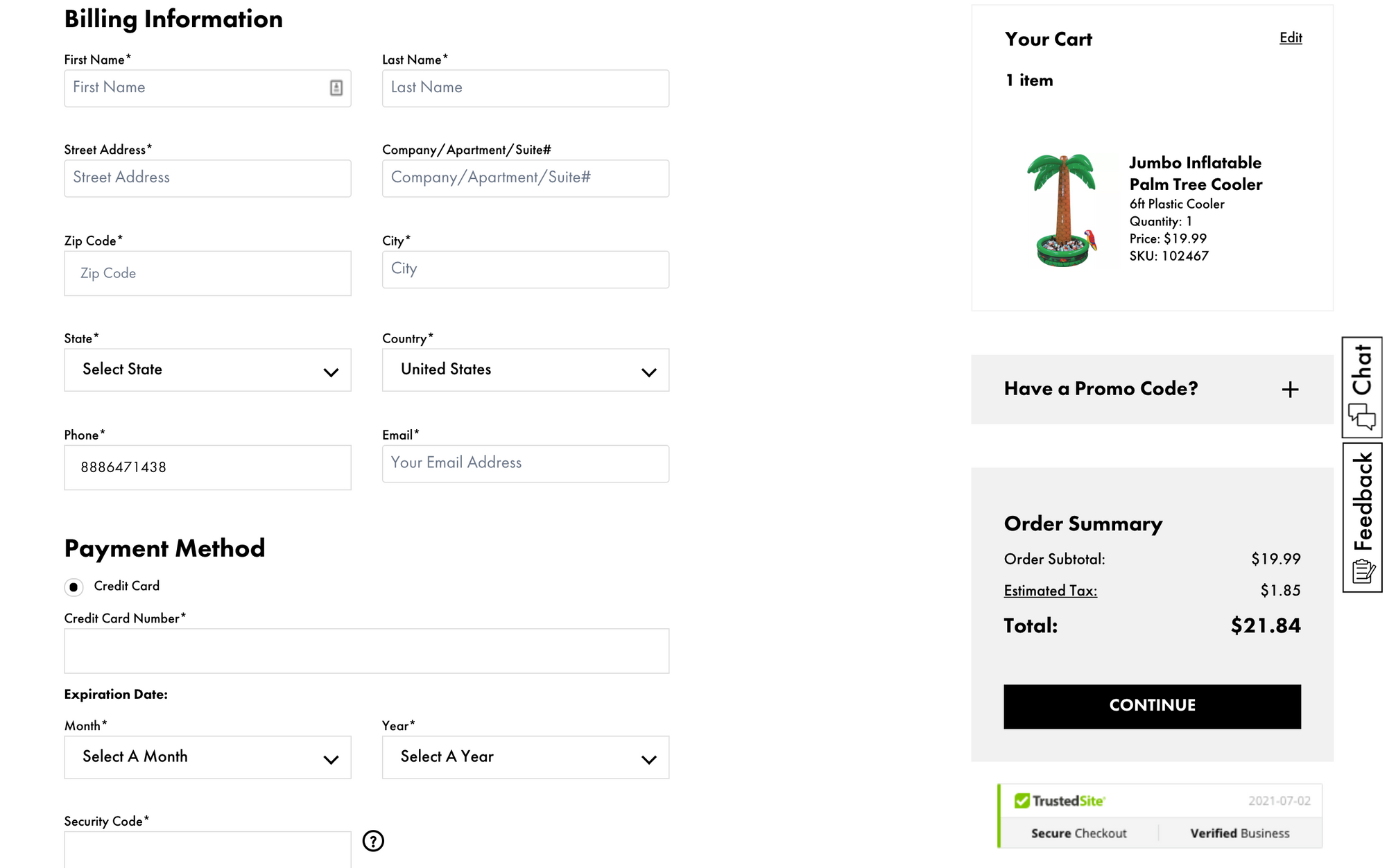1387x868 pixels.
Task: Expand the Select A Year dropdown
Action: (x=525, y=757)
